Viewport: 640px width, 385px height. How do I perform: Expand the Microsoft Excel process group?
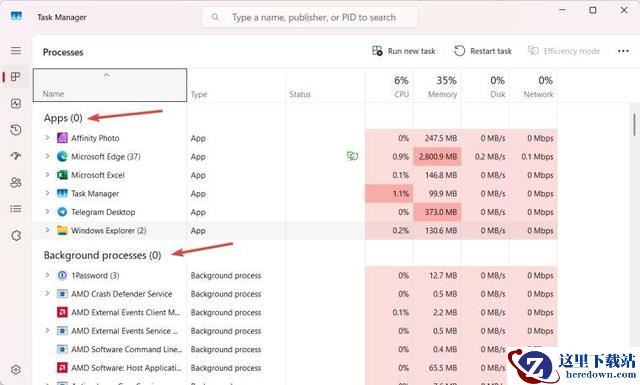(x=47, y=175)
